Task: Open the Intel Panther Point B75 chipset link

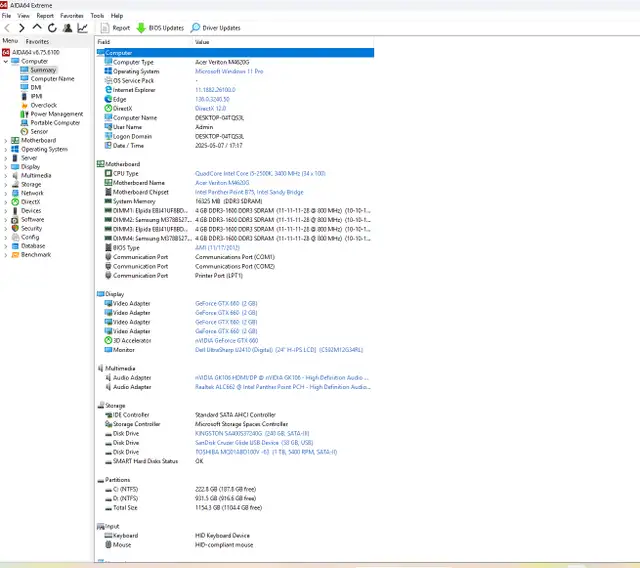Action: (x=249, y=192)
